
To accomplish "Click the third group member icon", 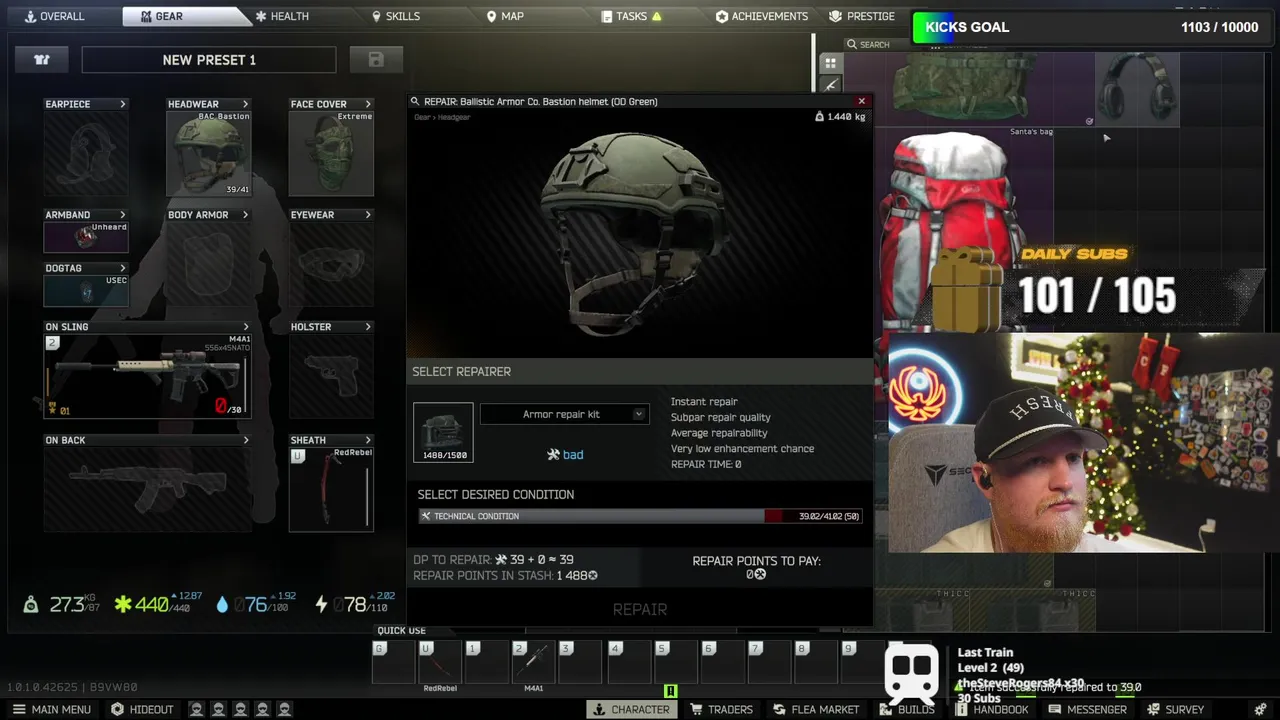I will point(240,709).
